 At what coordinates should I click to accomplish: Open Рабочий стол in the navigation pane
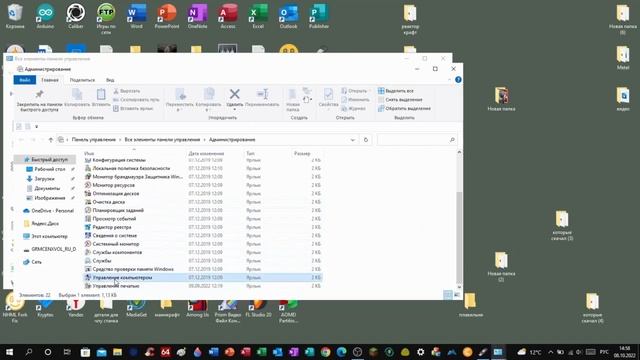[x=49, y=169]
